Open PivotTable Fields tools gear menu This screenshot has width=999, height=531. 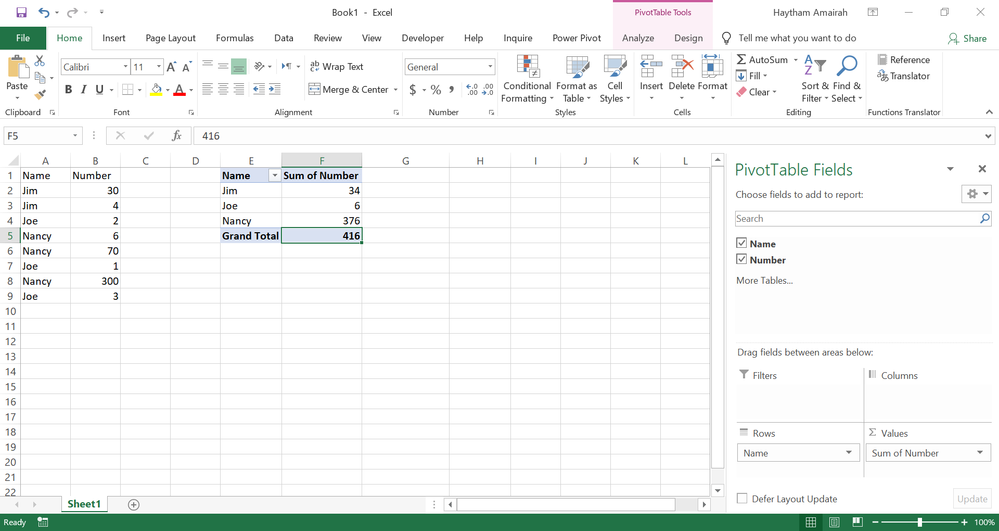976,194
